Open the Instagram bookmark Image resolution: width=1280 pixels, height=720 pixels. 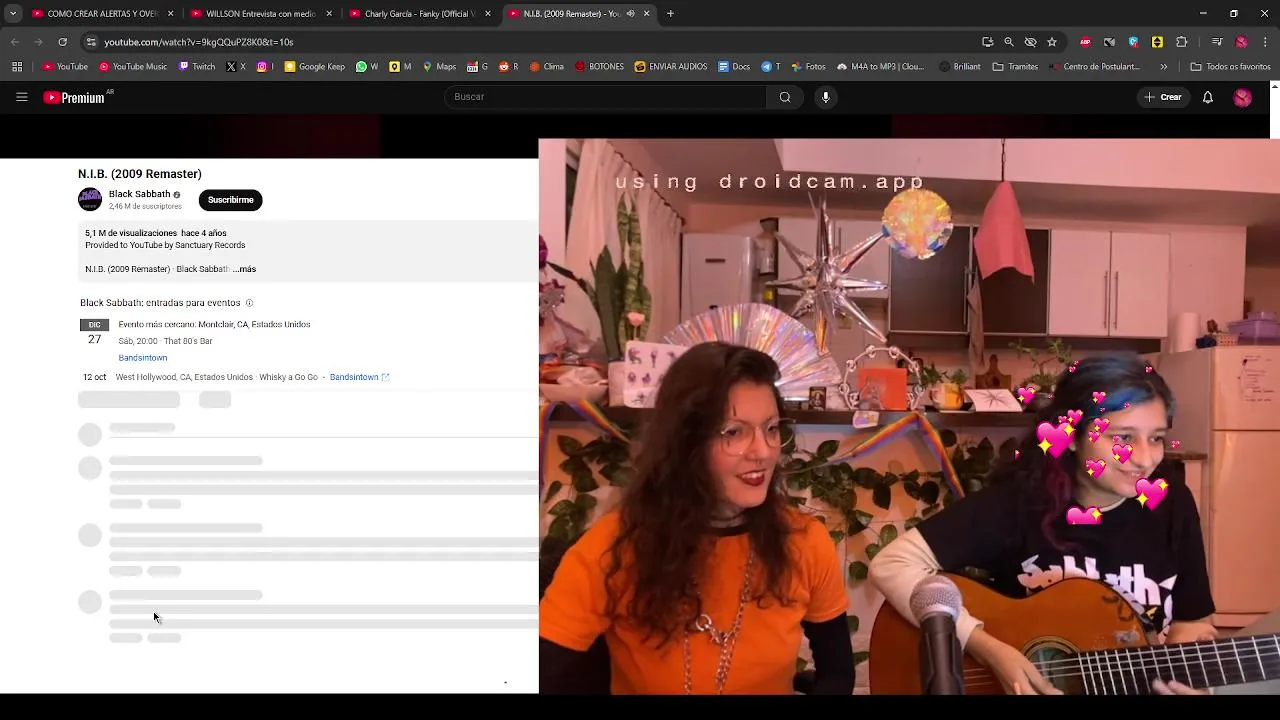[x=265, y=67]
